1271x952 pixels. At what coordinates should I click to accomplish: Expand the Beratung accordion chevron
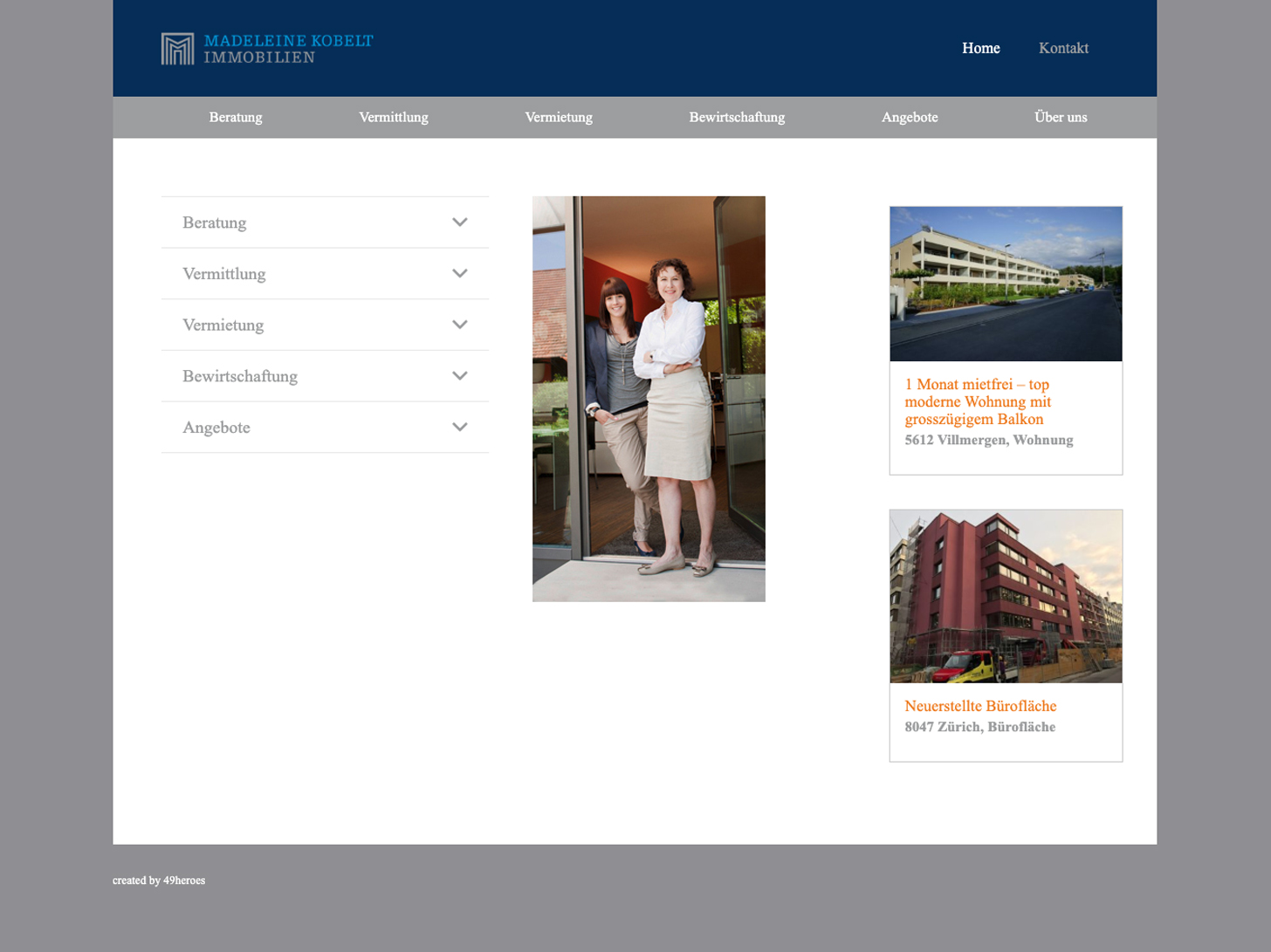460,223
